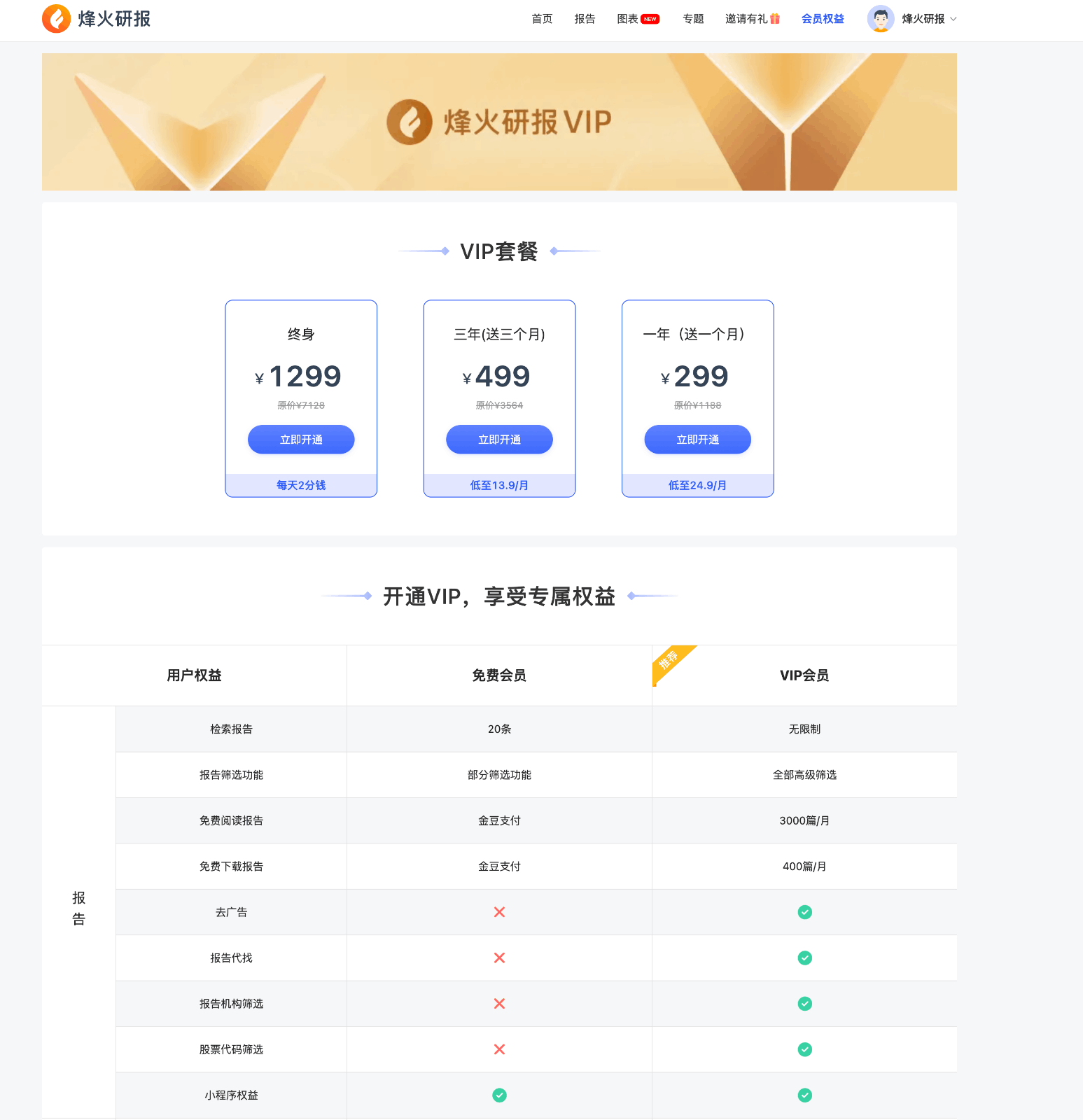Click the 推荐 ribbon on VIP会员 column
Viewport: 1083px width, 1120px height.
click(671, 662)
